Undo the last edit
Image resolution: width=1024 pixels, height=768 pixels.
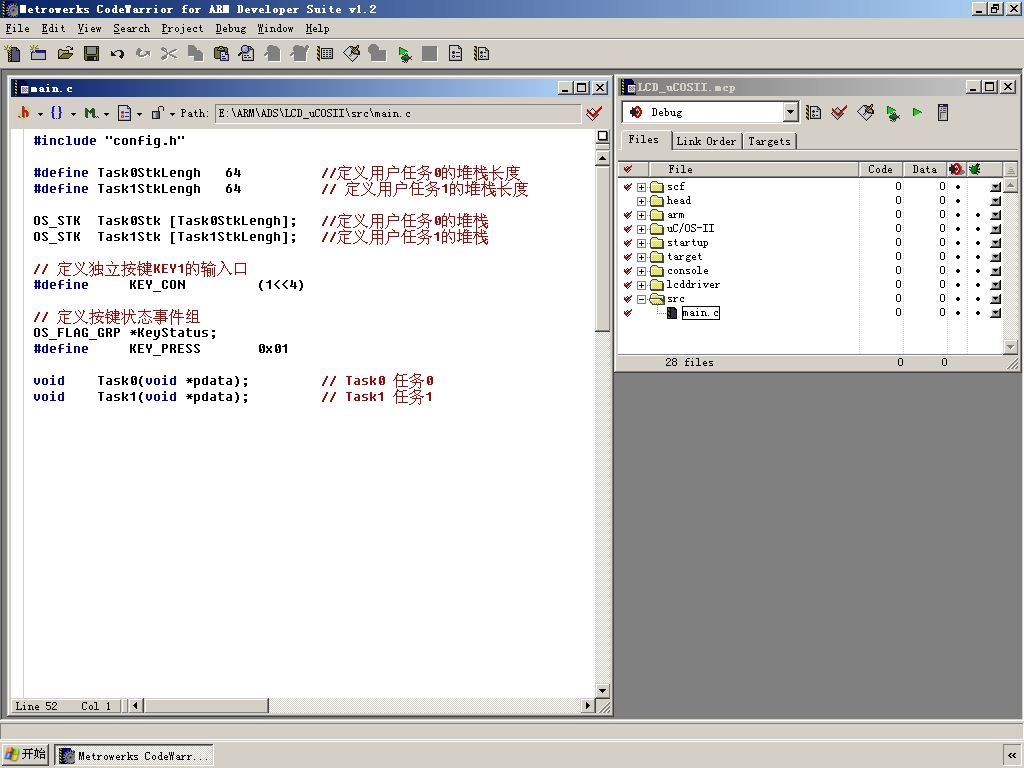tap(117, 54)
